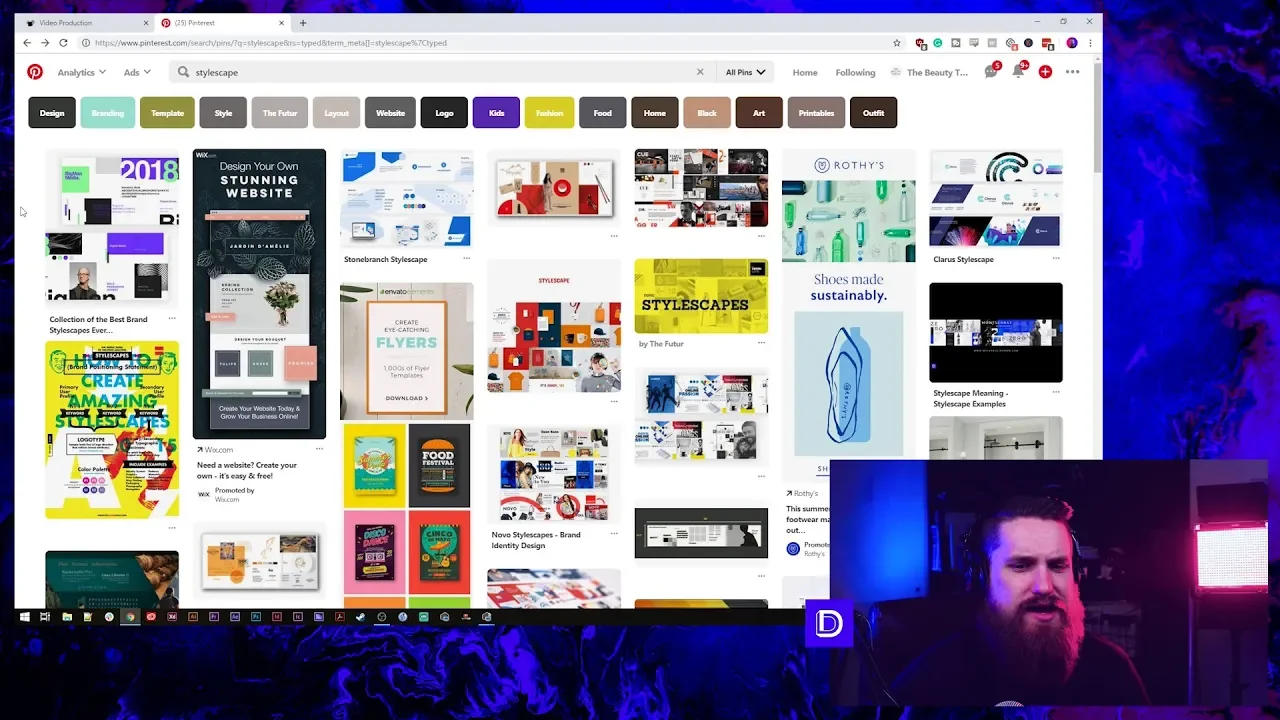
Task: Clear the search with X icon
Action: click(700, 72)
